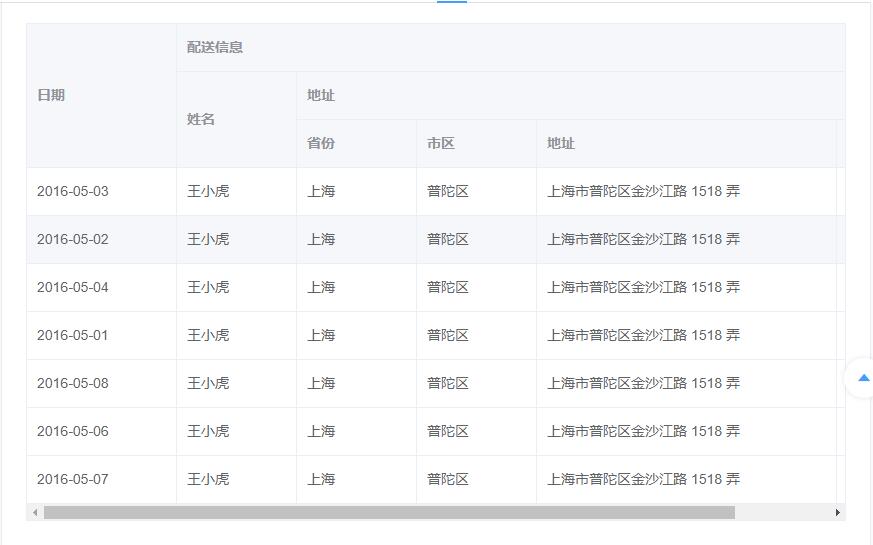Click 王小虎 in the 2016-05-07 row
The image size is (873, 545).
coord(208,479)
